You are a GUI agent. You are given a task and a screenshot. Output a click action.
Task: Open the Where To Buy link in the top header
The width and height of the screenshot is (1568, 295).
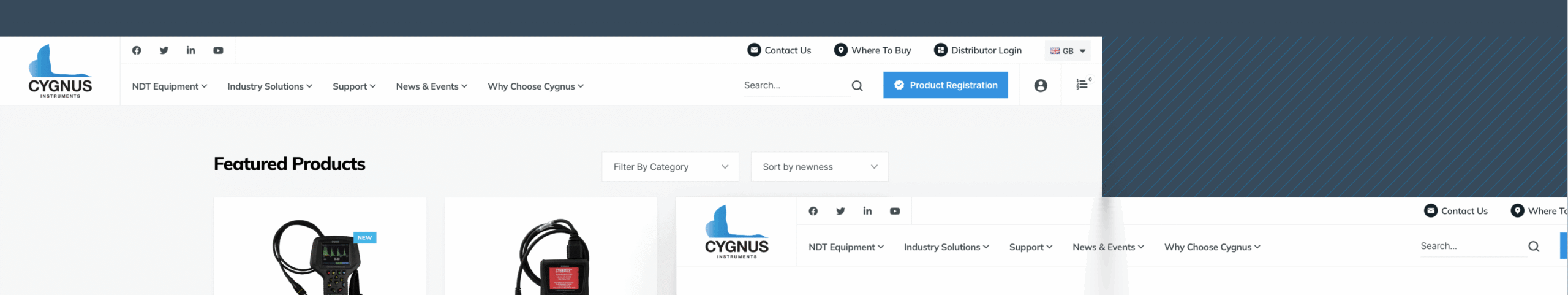coord(872,50)
